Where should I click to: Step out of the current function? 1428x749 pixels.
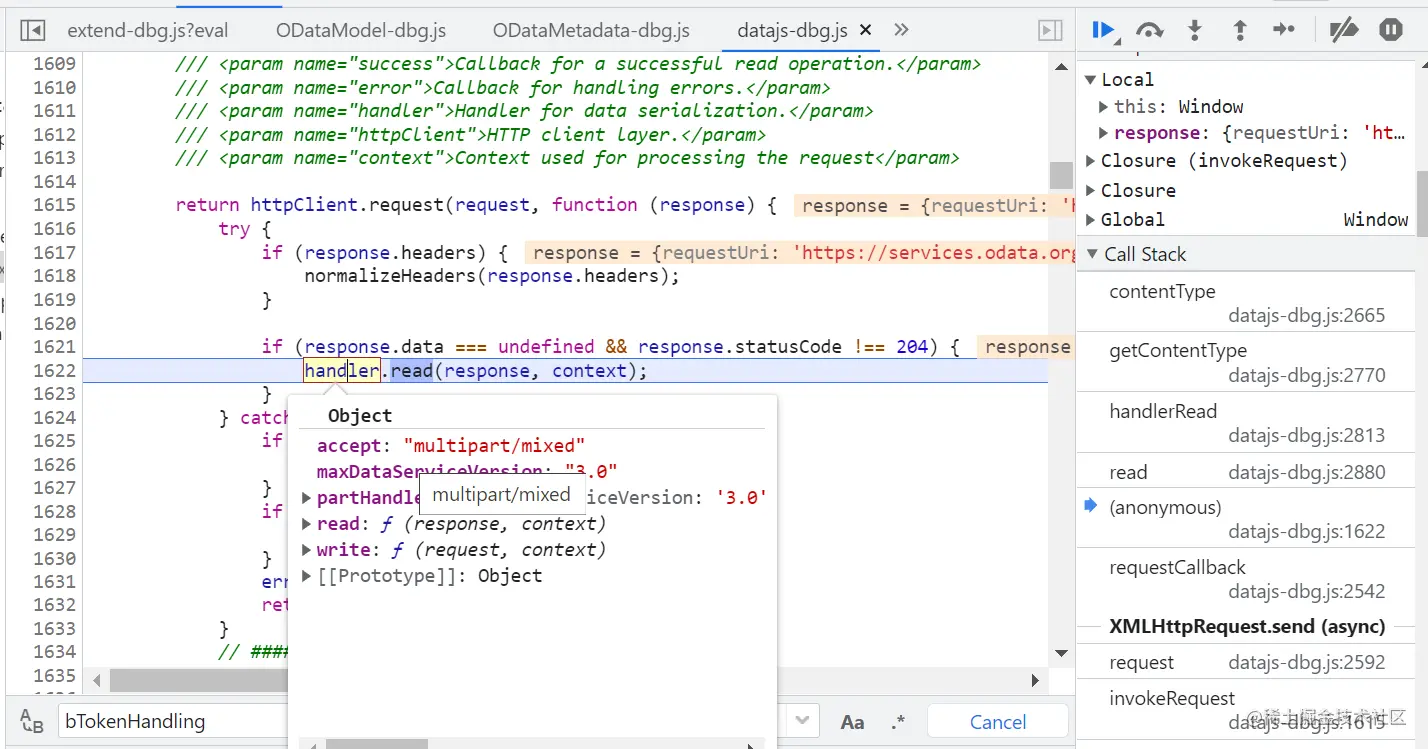[x=1240, y=30]
